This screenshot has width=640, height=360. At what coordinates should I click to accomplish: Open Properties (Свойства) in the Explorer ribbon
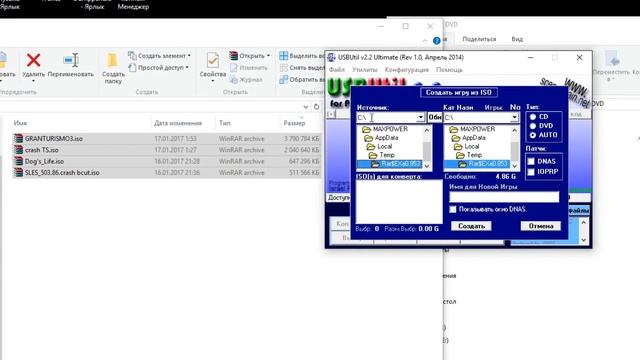pyautogui.click(x=212, y=60)
